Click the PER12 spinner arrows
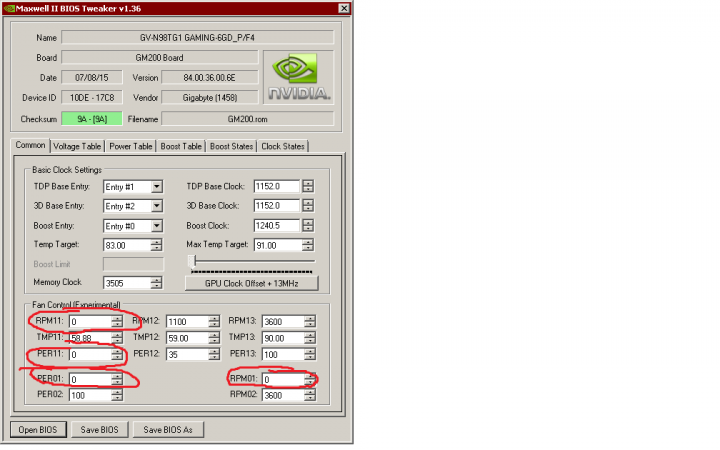The image size is (720, 450). pyautogui.click(x=214, y=354)
